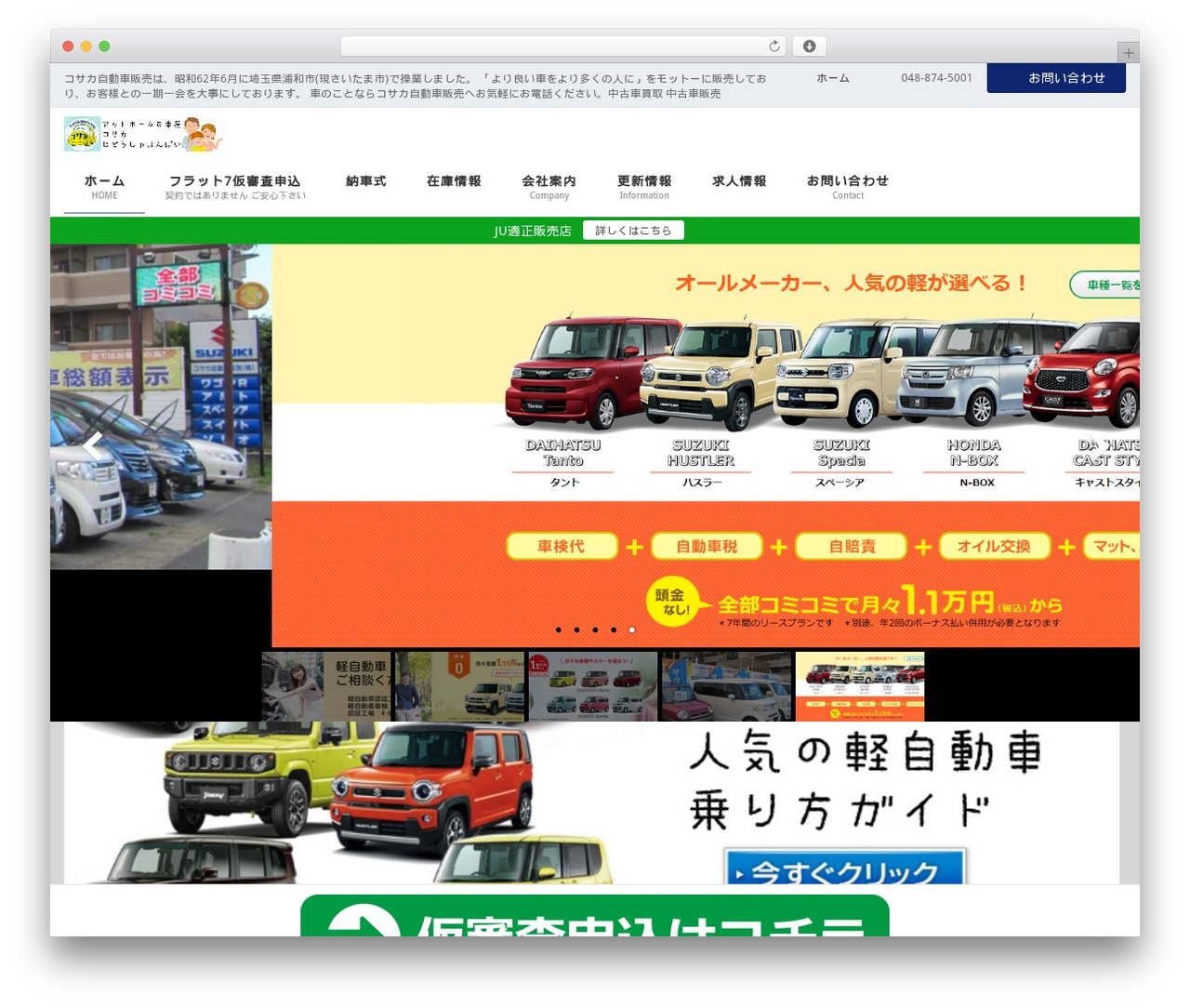
Task: Click the browser download icon
Action: point(810,46)
